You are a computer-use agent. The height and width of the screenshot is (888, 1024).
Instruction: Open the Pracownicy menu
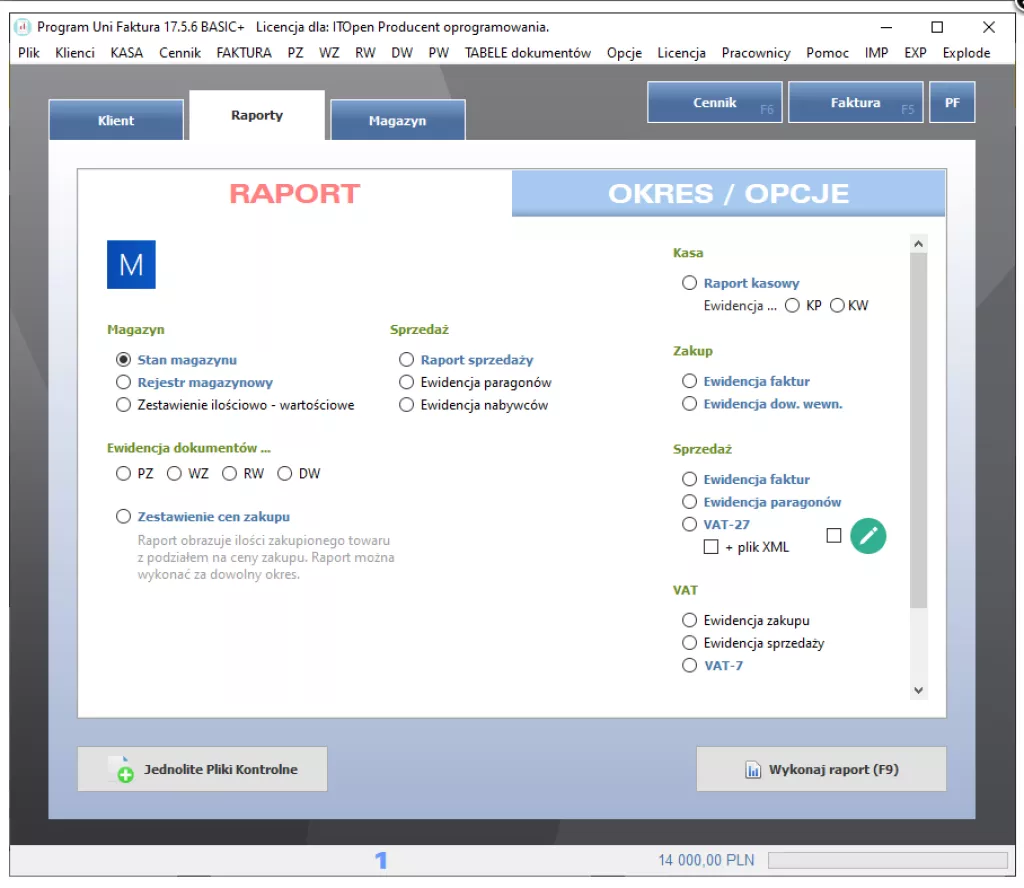[x=756, y=53]
